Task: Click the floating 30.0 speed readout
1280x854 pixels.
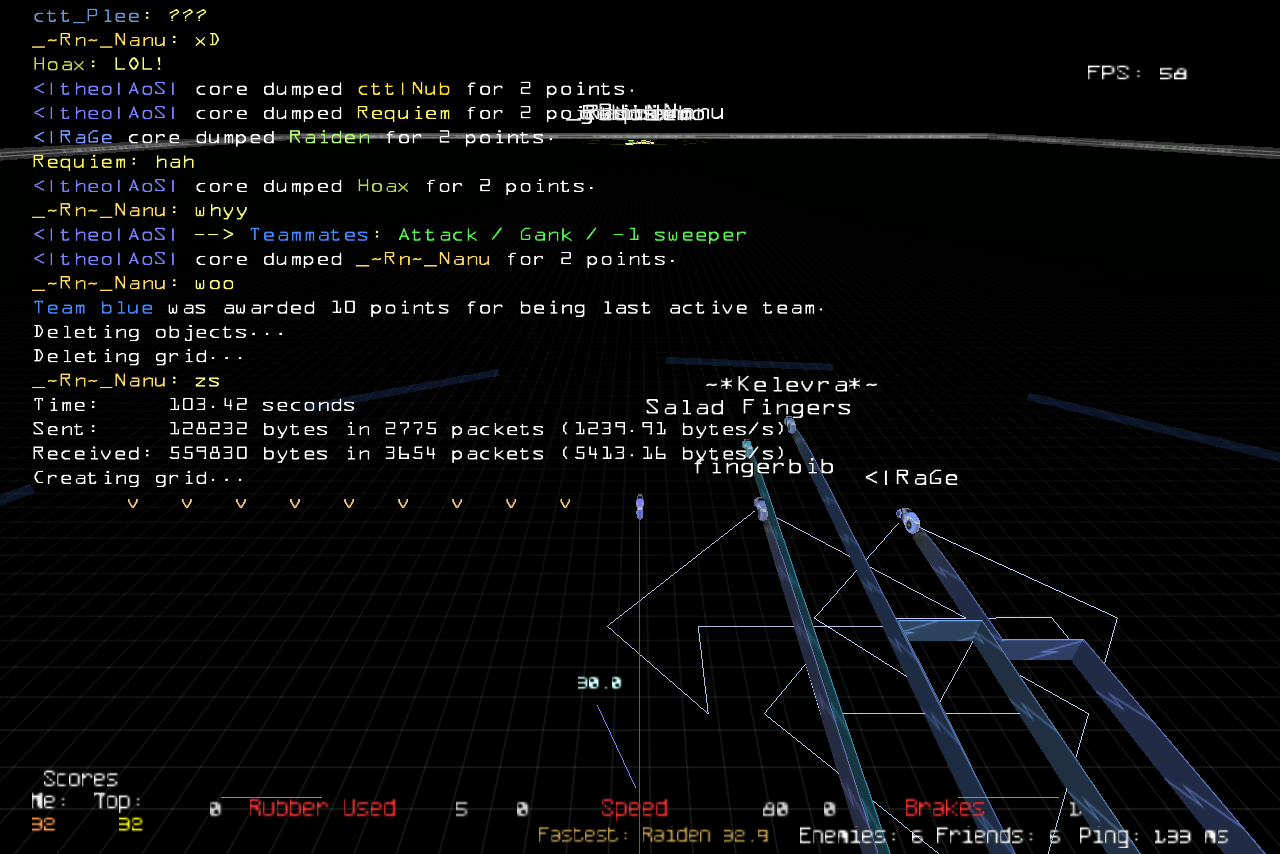Action: tap(599, 683)
